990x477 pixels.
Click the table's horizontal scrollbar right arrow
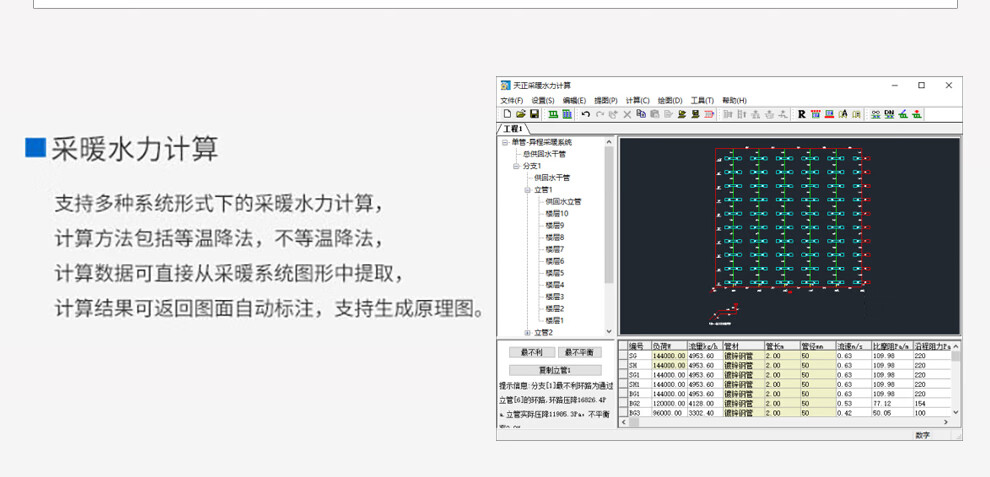[946, 423]
